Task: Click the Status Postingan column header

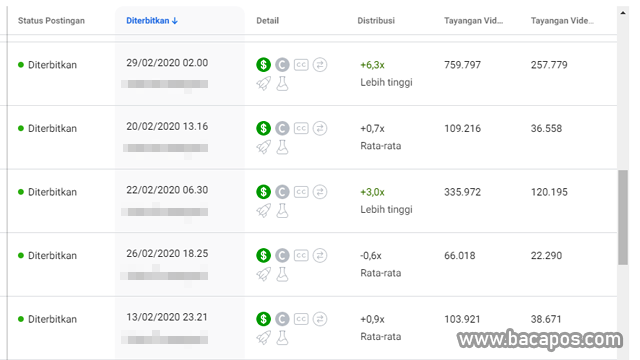Action: pyautogui.click(x=51, y=21)
